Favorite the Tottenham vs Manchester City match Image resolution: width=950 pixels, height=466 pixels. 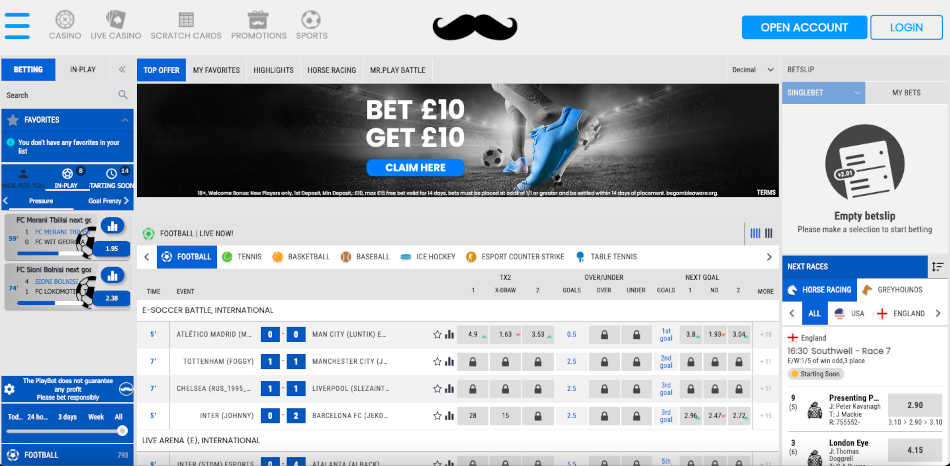[437, 361]
